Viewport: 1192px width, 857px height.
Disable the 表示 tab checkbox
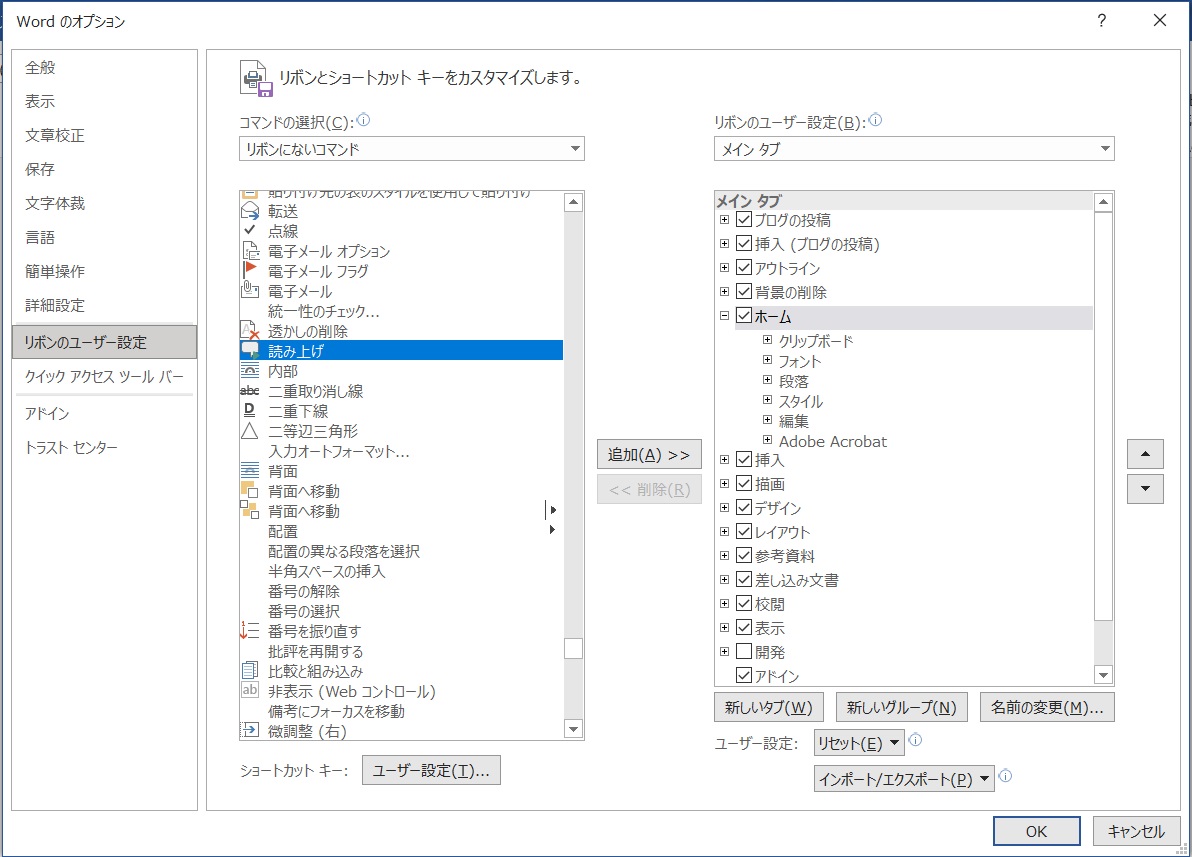744,627
